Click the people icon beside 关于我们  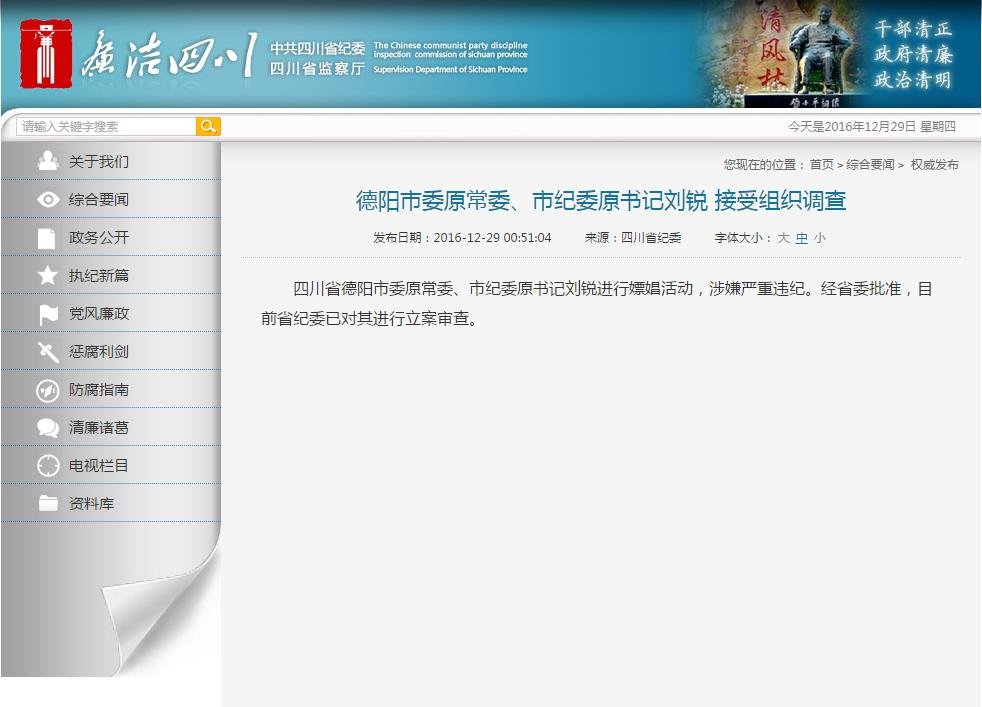coord(47,161)
